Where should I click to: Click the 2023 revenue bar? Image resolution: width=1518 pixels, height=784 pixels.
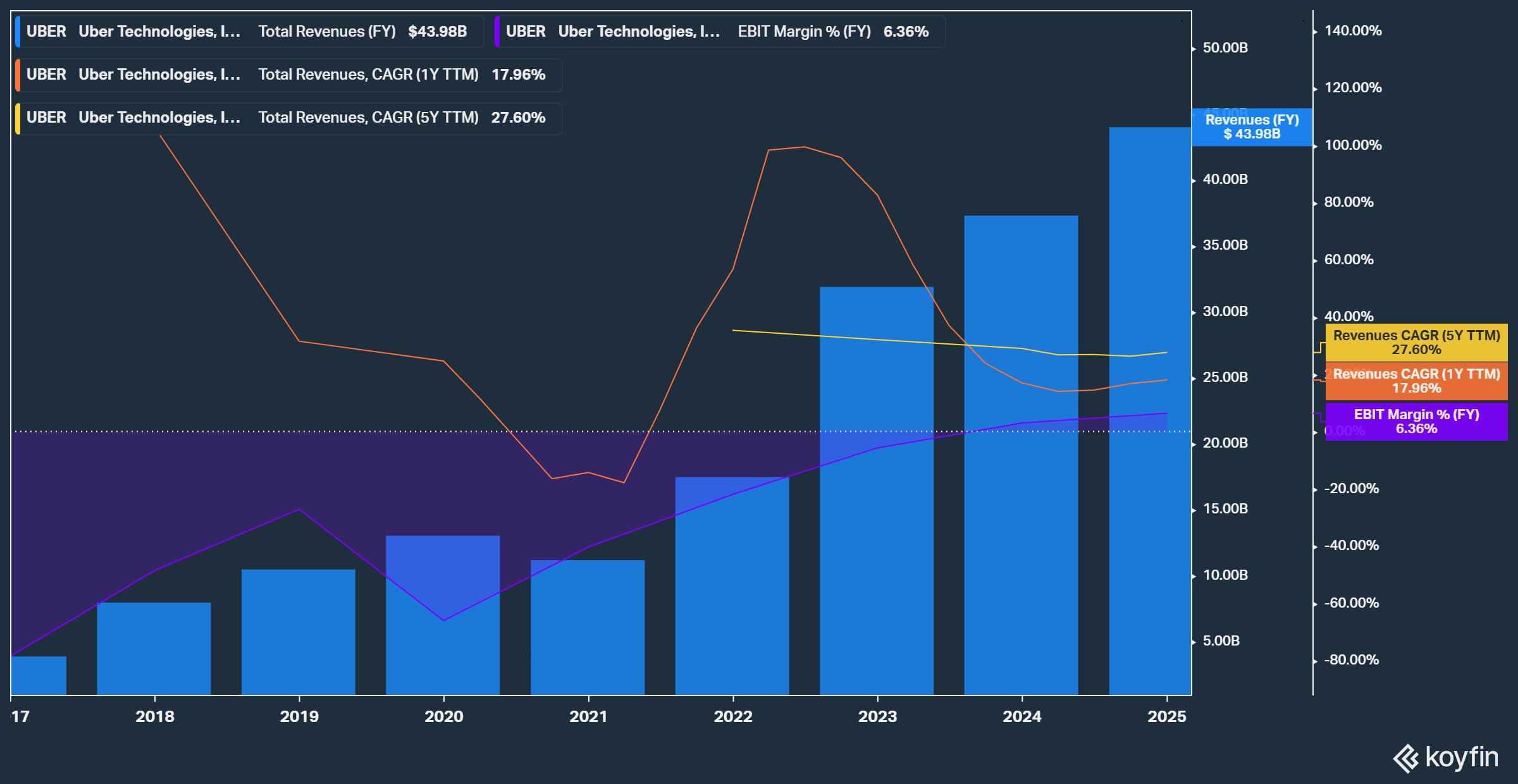pyautogui.click(x=877, y=491)
